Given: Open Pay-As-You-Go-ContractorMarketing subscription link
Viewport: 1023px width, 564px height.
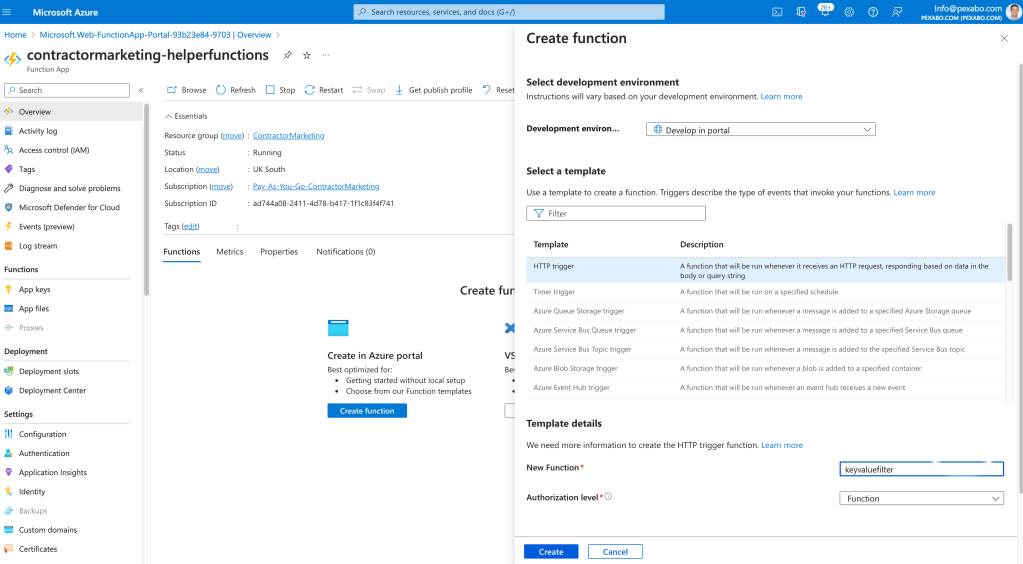Looking at the screenshot, I should point(316,187).
